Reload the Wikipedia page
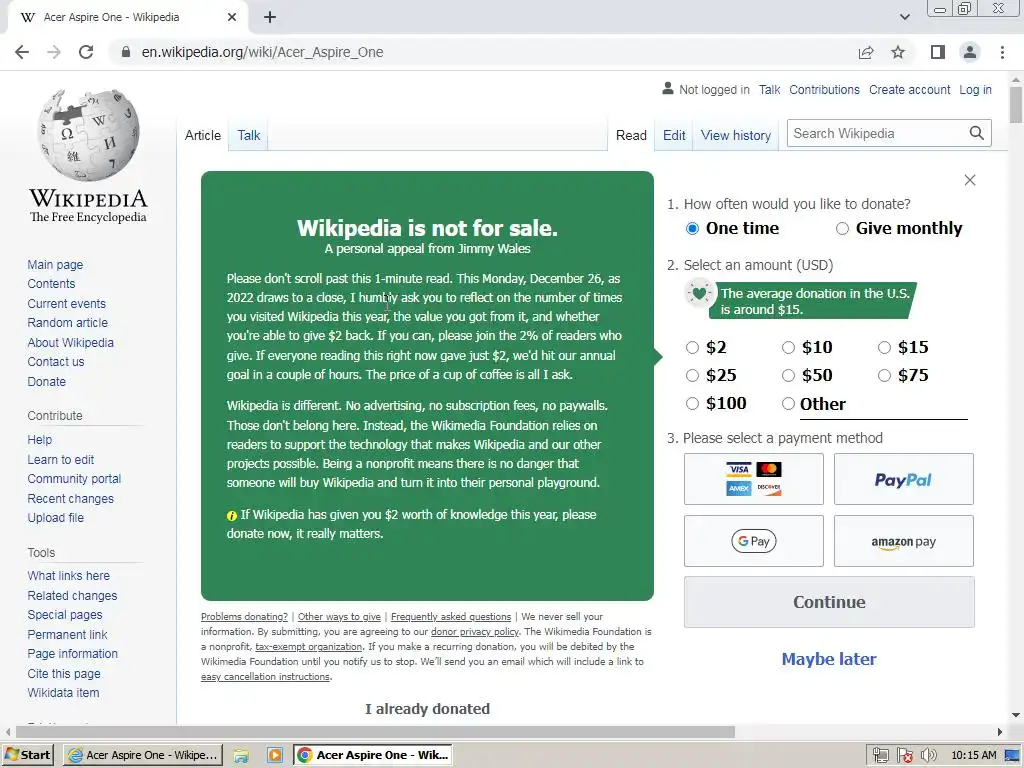 pyautogui.click(x=86, y=52)
